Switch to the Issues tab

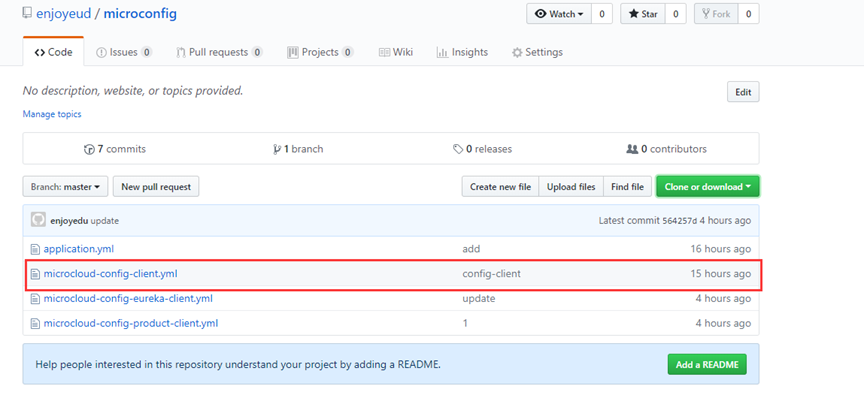pos(124,52)
